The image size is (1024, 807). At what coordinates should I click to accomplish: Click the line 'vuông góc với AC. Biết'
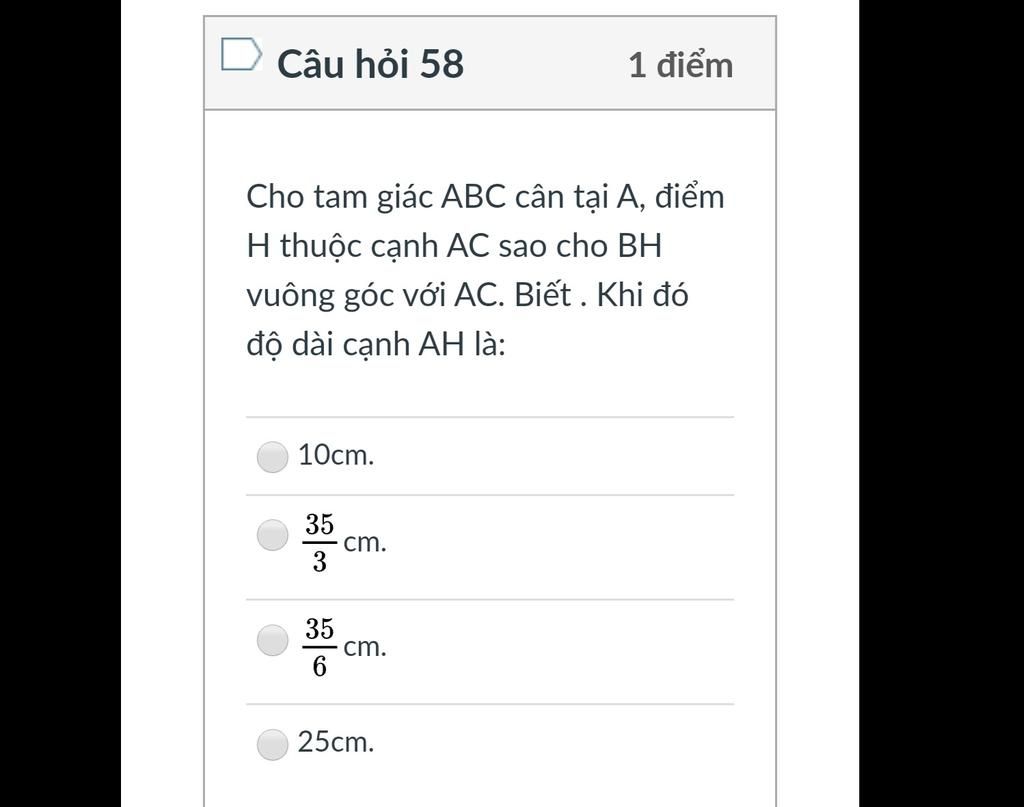[409, 295]
